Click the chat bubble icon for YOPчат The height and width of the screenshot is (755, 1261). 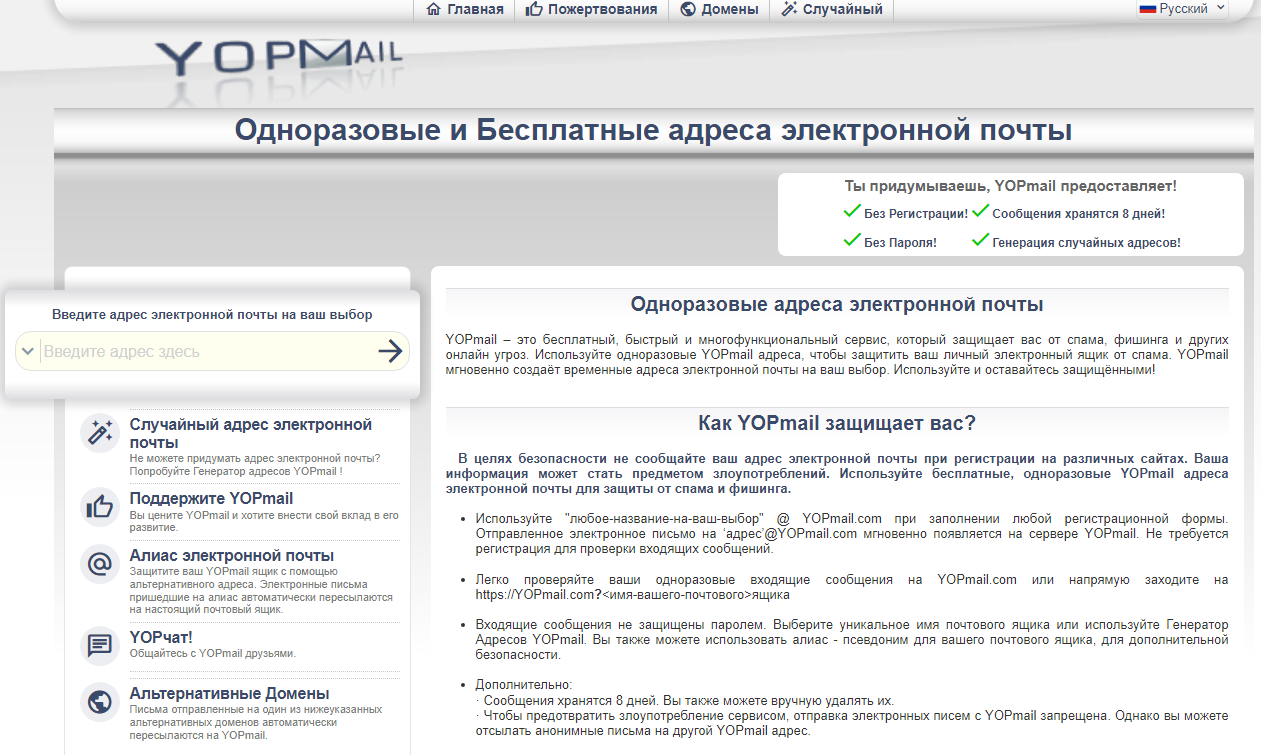point(100,646)
